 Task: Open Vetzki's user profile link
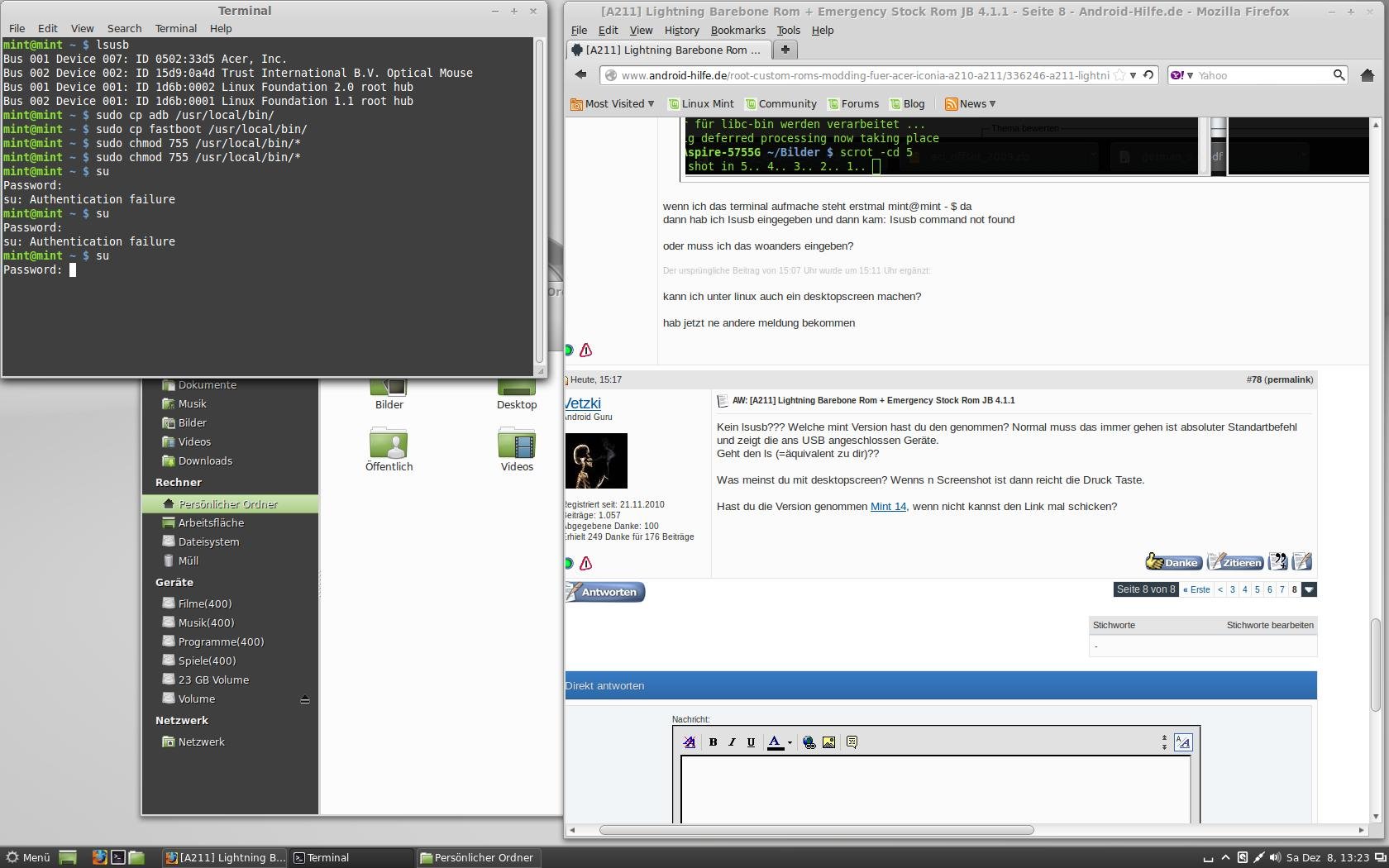click(583, 403)
